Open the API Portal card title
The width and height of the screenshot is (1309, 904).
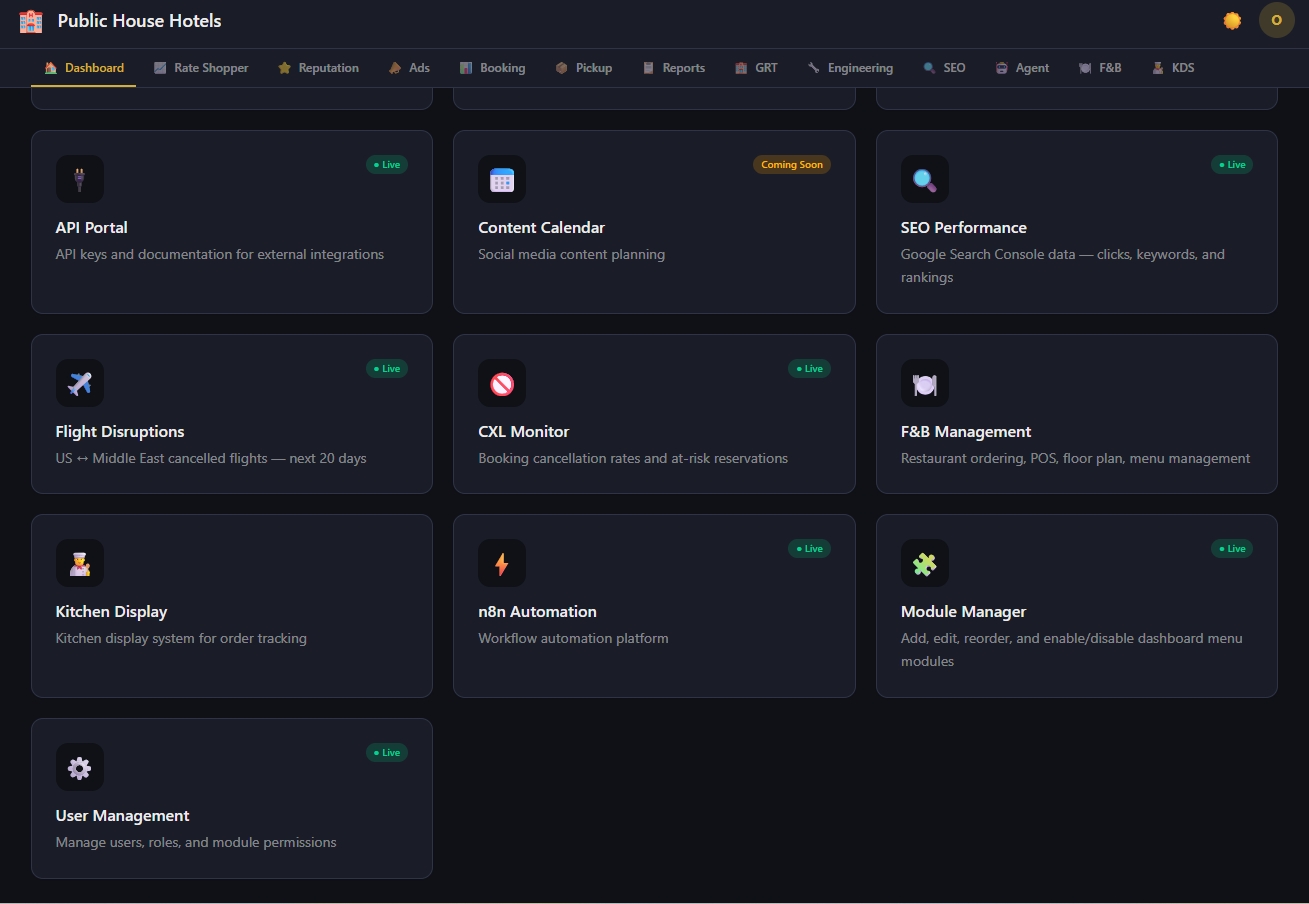click(92, 228)
